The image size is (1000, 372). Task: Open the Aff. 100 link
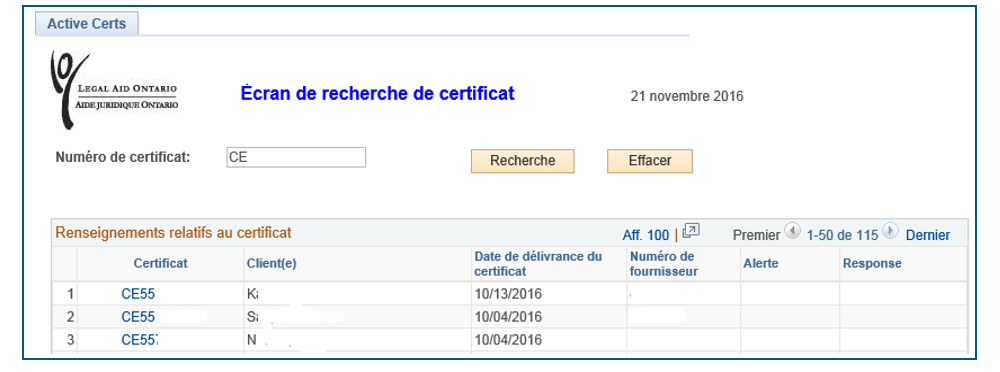pos(645,235)
